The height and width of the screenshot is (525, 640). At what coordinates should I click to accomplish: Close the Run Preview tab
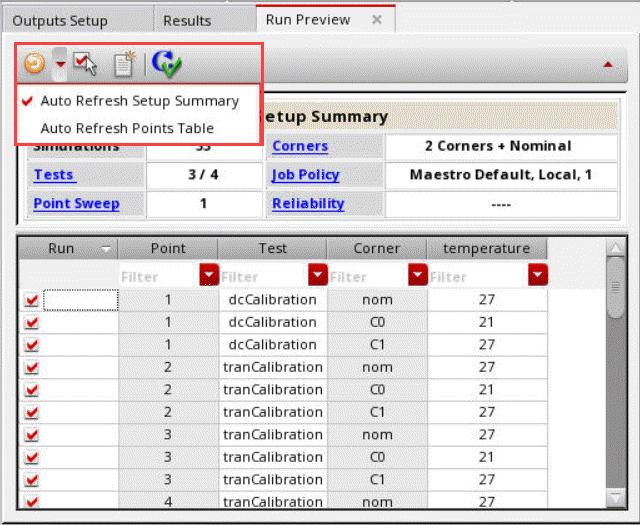point(377,19)
